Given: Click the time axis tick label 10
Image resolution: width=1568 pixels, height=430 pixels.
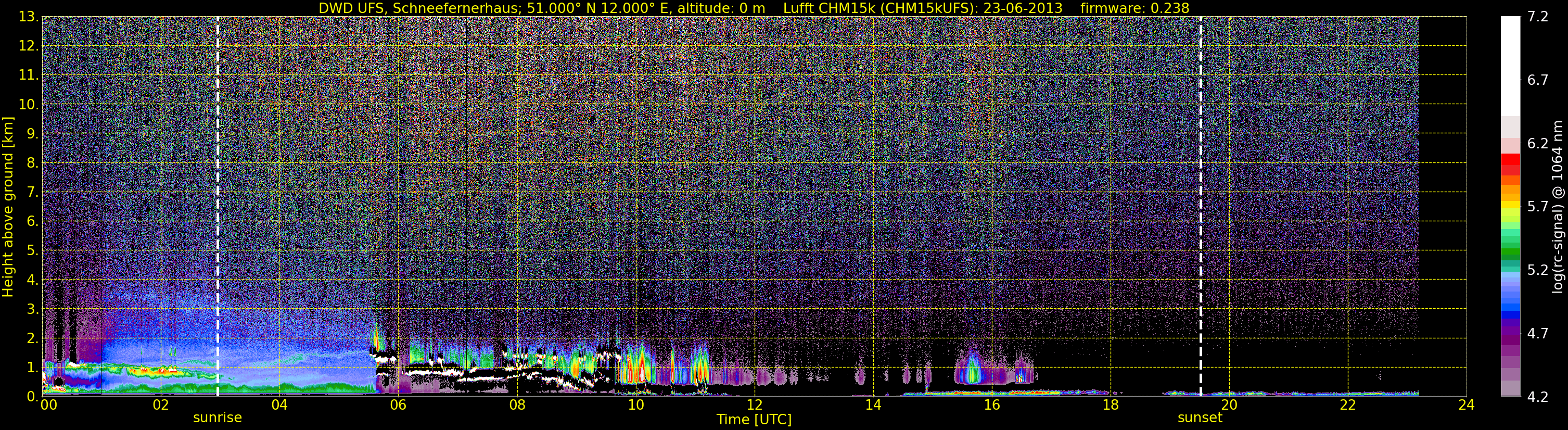Looking at the screenshot, I should click(635, 406).
